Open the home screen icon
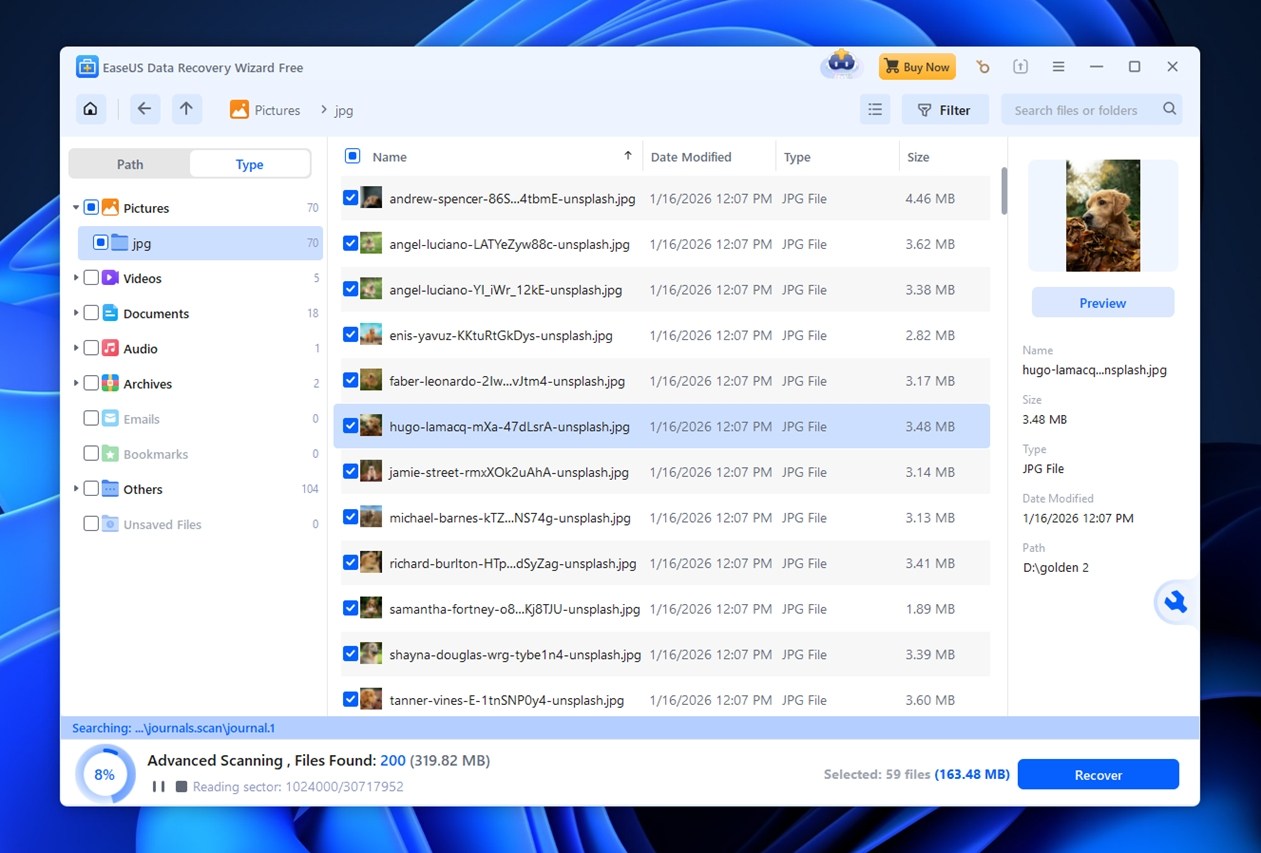 tap(90, 109)
